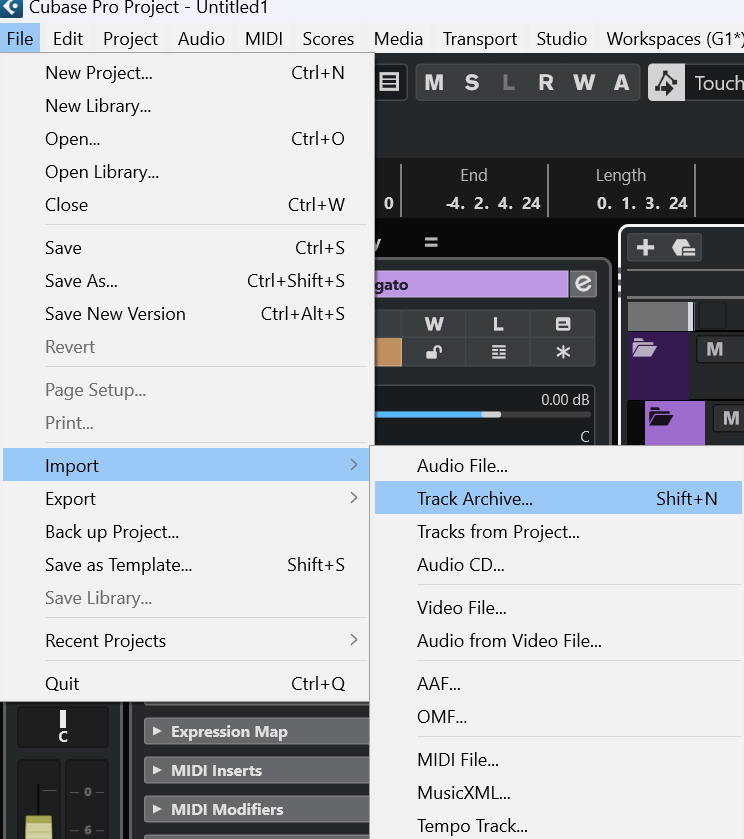Choose Audio from Video File... option

pyautogui.click(x=558, y=640)
